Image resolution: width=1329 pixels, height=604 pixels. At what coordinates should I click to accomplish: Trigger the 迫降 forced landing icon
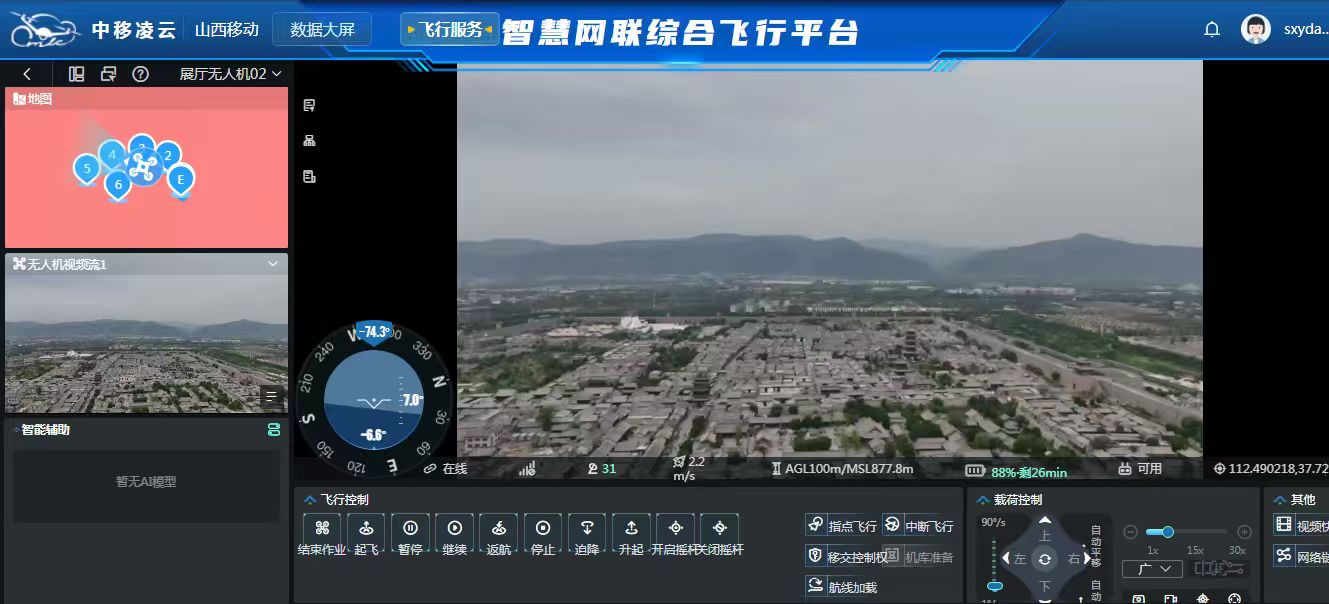tap(587, 528)
